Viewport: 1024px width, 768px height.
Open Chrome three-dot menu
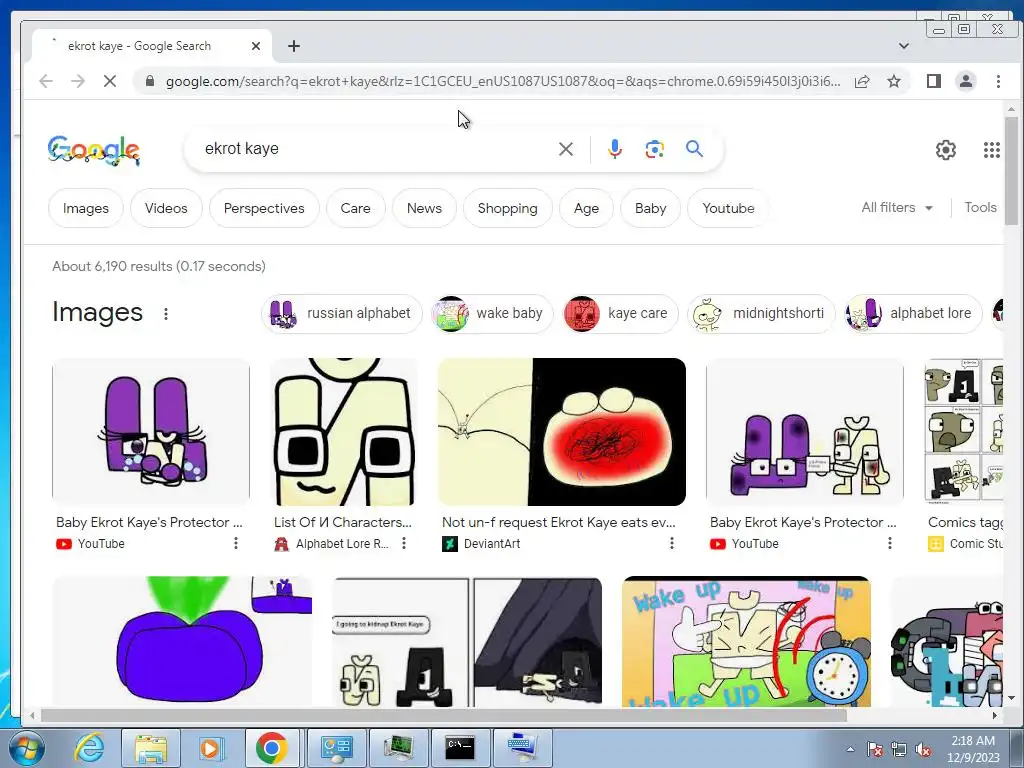pos(998,81)
